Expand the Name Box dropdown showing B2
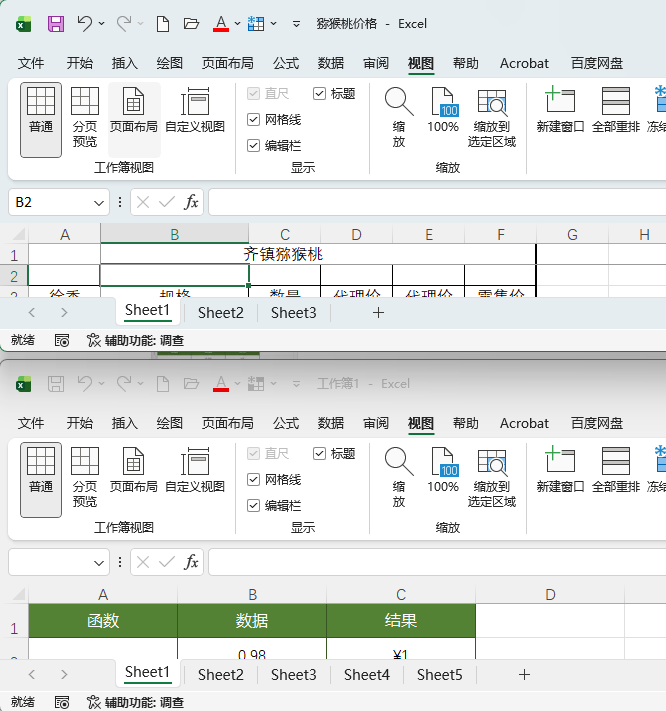This screenshot has height=711, width=666. (x=98, y=203)
